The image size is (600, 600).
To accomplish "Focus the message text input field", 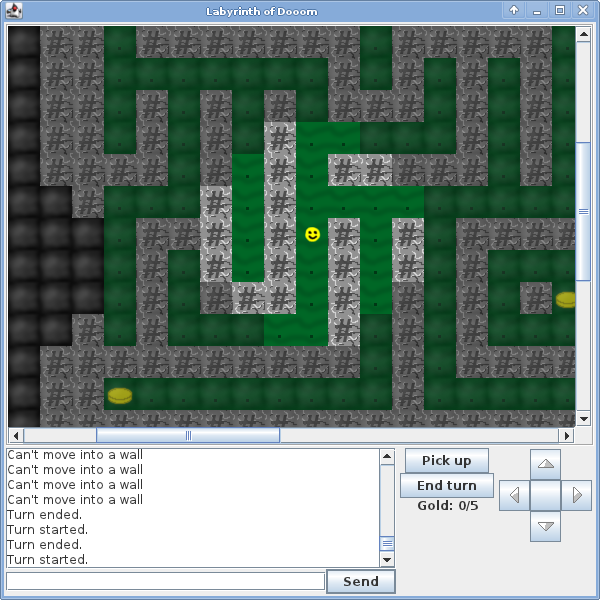I will tap(165, 581).
